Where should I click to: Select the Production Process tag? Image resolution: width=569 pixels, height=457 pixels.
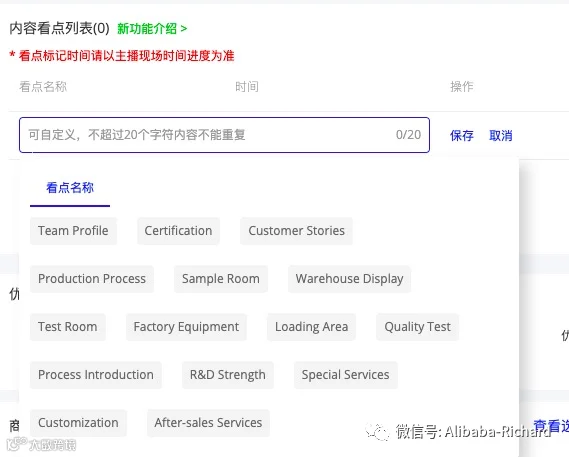(92, 279)
